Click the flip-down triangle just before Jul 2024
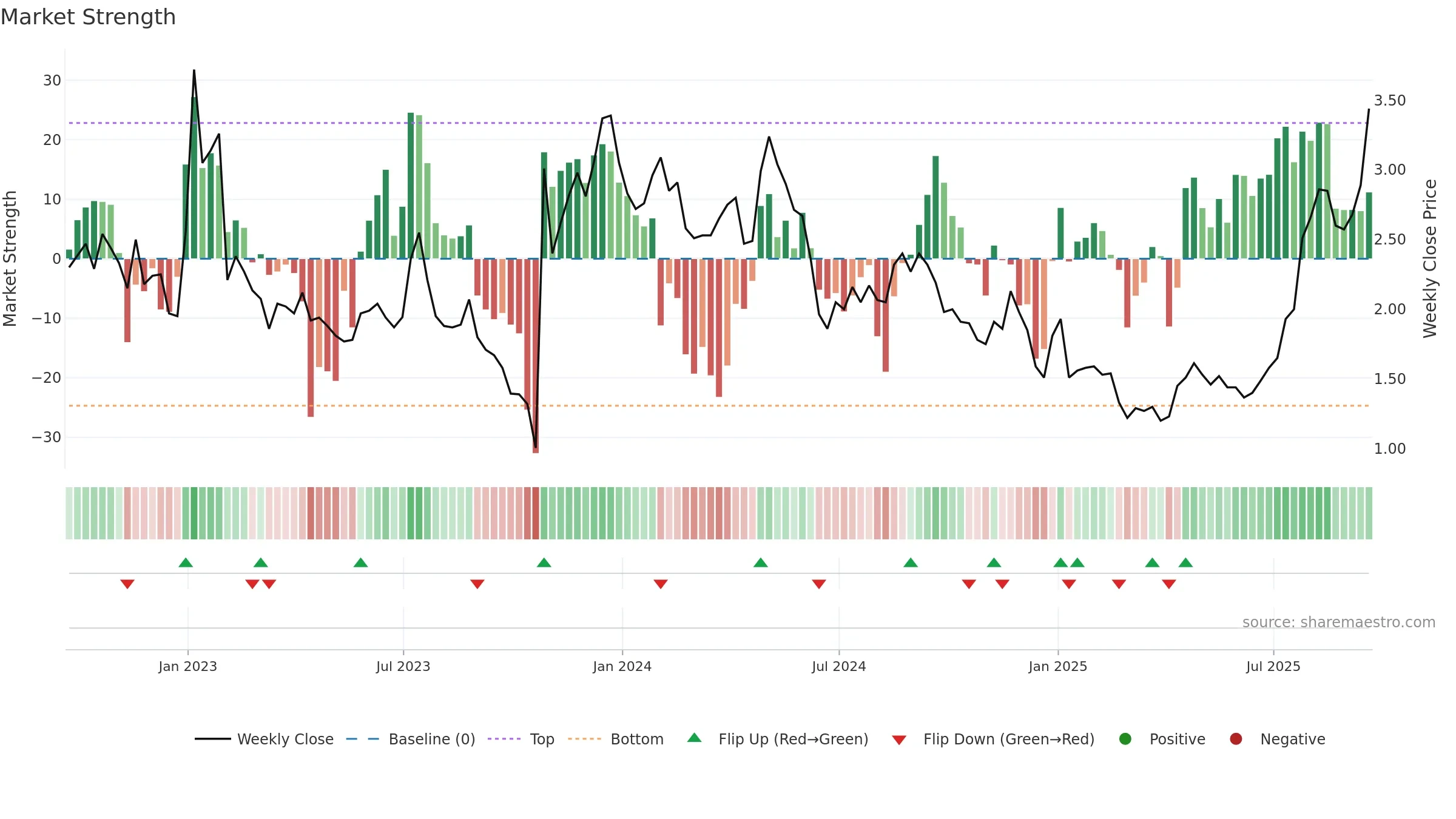 click(x=819, y=584)
